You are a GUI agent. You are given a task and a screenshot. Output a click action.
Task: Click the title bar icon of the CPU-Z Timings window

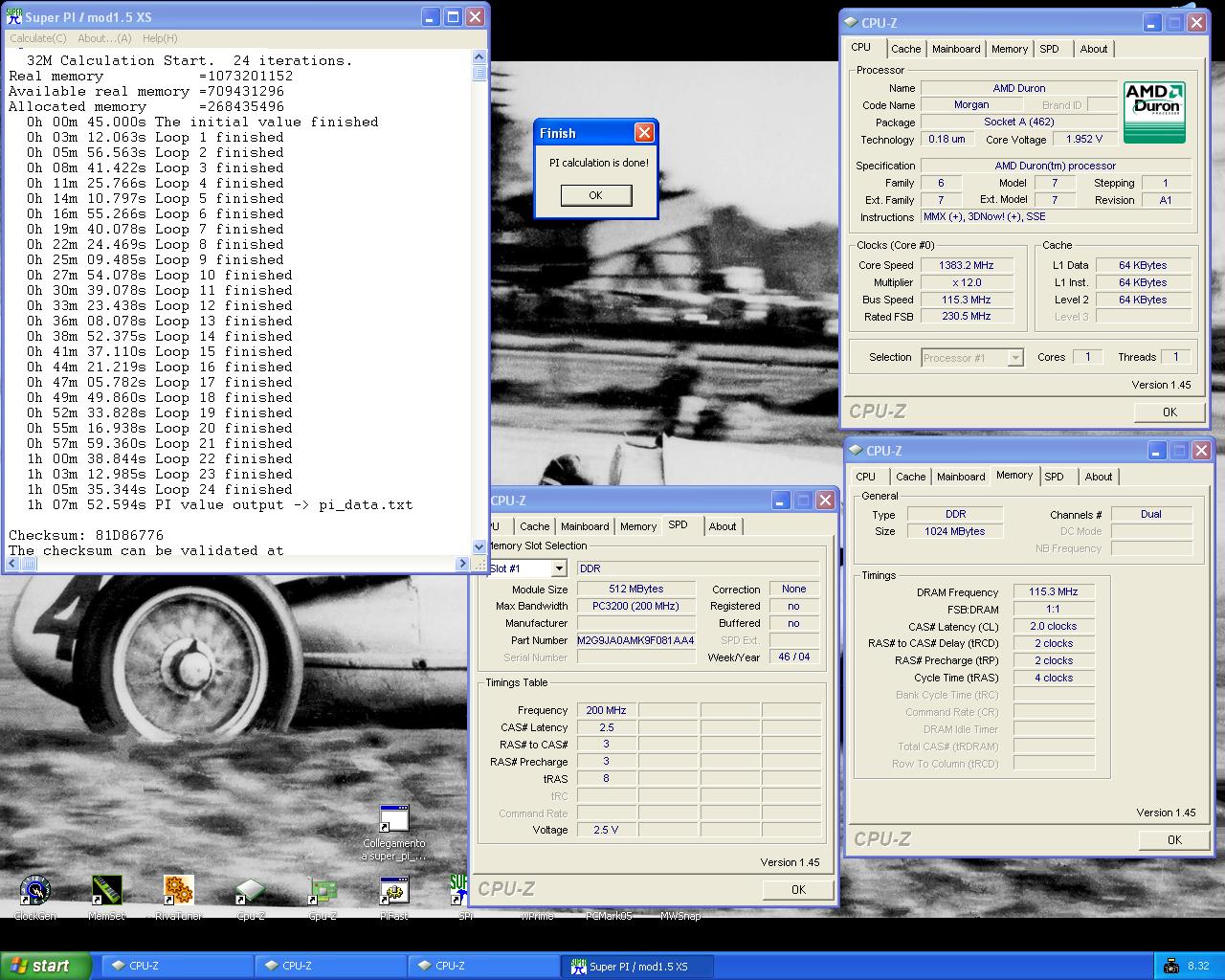coord(855,451)
